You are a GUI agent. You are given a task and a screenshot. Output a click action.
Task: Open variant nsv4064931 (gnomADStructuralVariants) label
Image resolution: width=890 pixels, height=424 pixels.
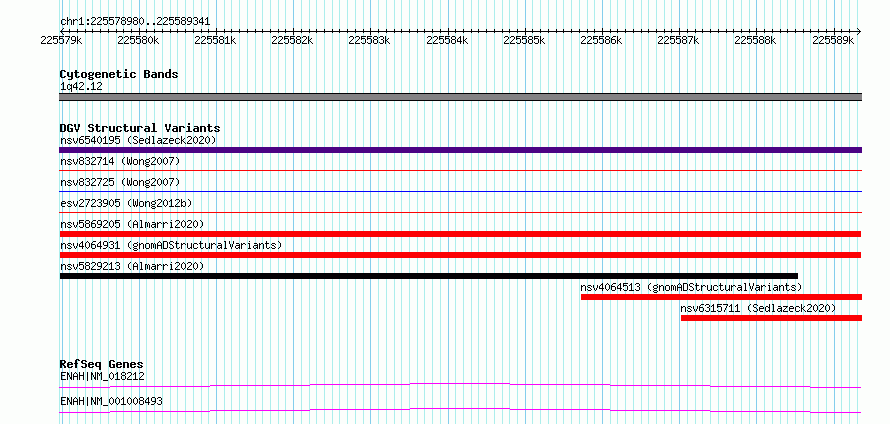tap(171, 245)
